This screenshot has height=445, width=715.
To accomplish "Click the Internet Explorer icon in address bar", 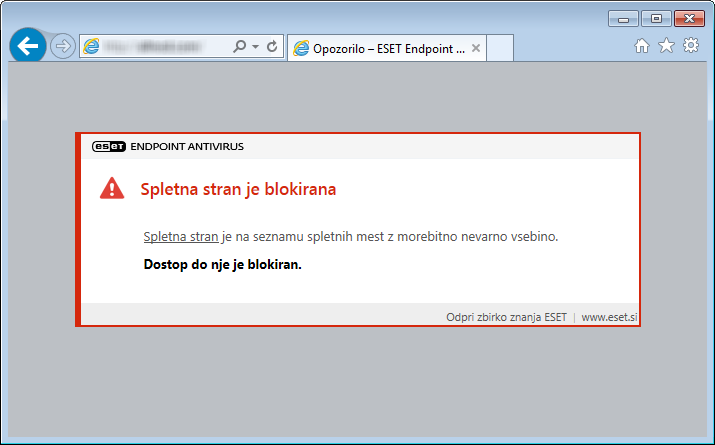I will coord(92,47).
